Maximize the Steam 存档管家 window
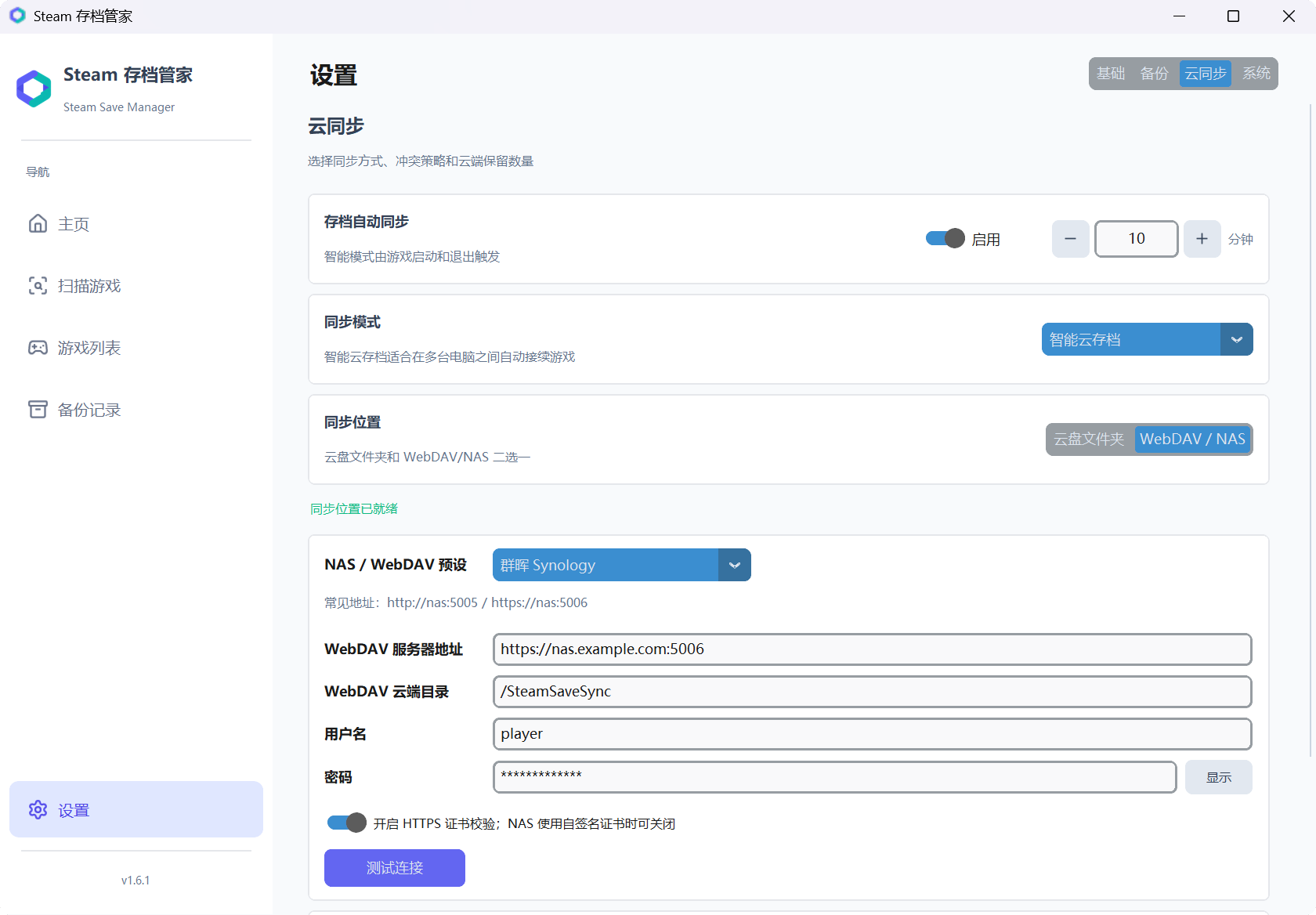Screen dimensions: 1316x915 1233,16
